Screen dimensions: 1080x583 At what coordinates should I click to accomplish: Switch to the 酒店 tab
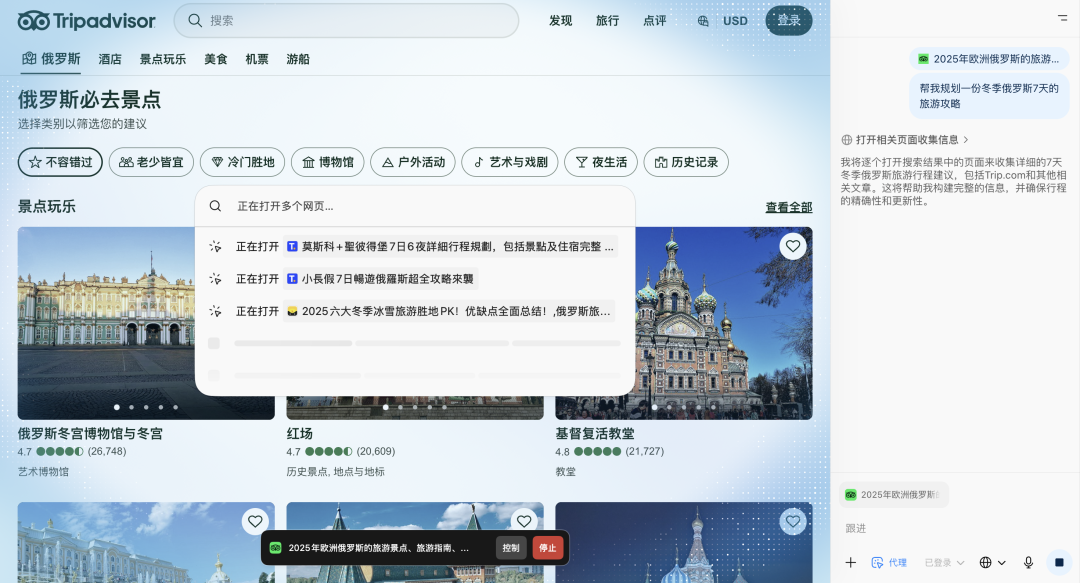coord(110,59)
